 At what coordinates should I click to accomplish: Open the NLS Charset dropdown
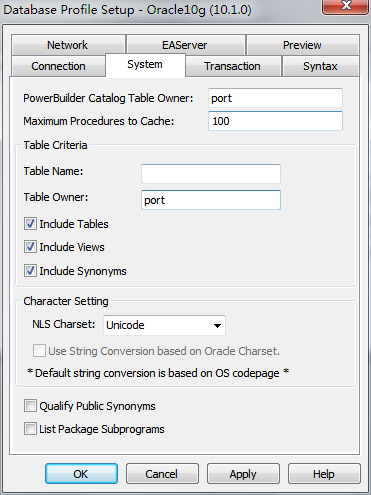[164, 325]
